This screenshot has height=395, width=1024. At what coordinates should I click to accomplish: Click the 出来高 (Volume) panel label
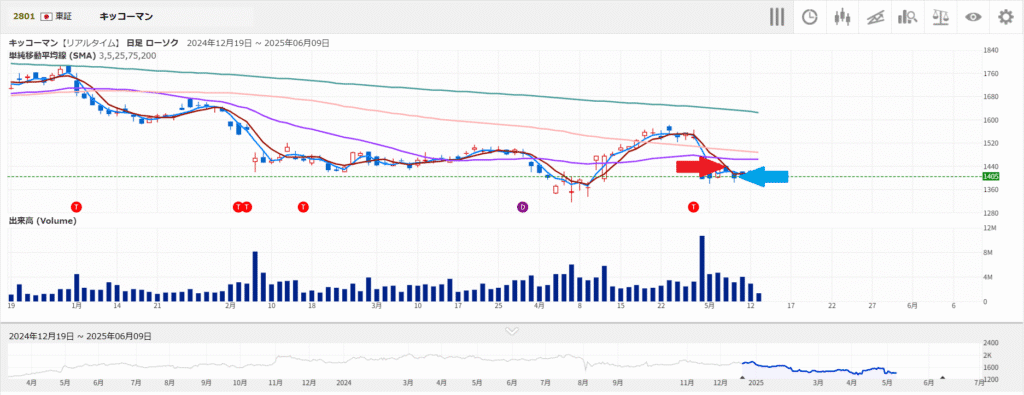(42, 221)
